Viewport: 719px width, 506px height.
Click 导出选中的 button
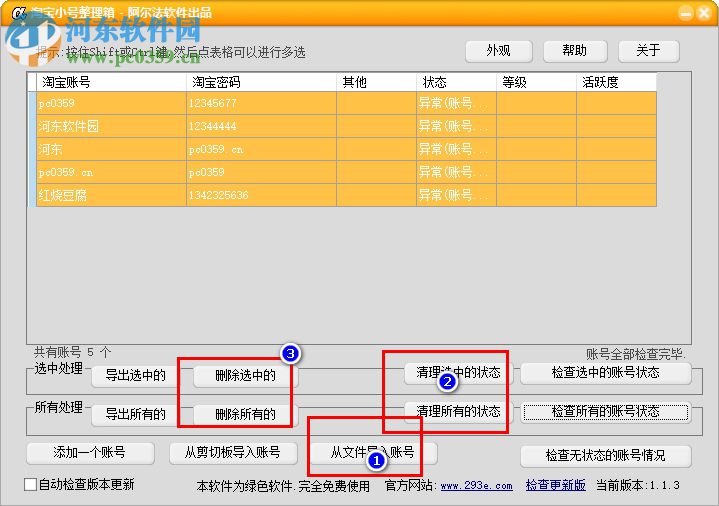pos(136,375)
